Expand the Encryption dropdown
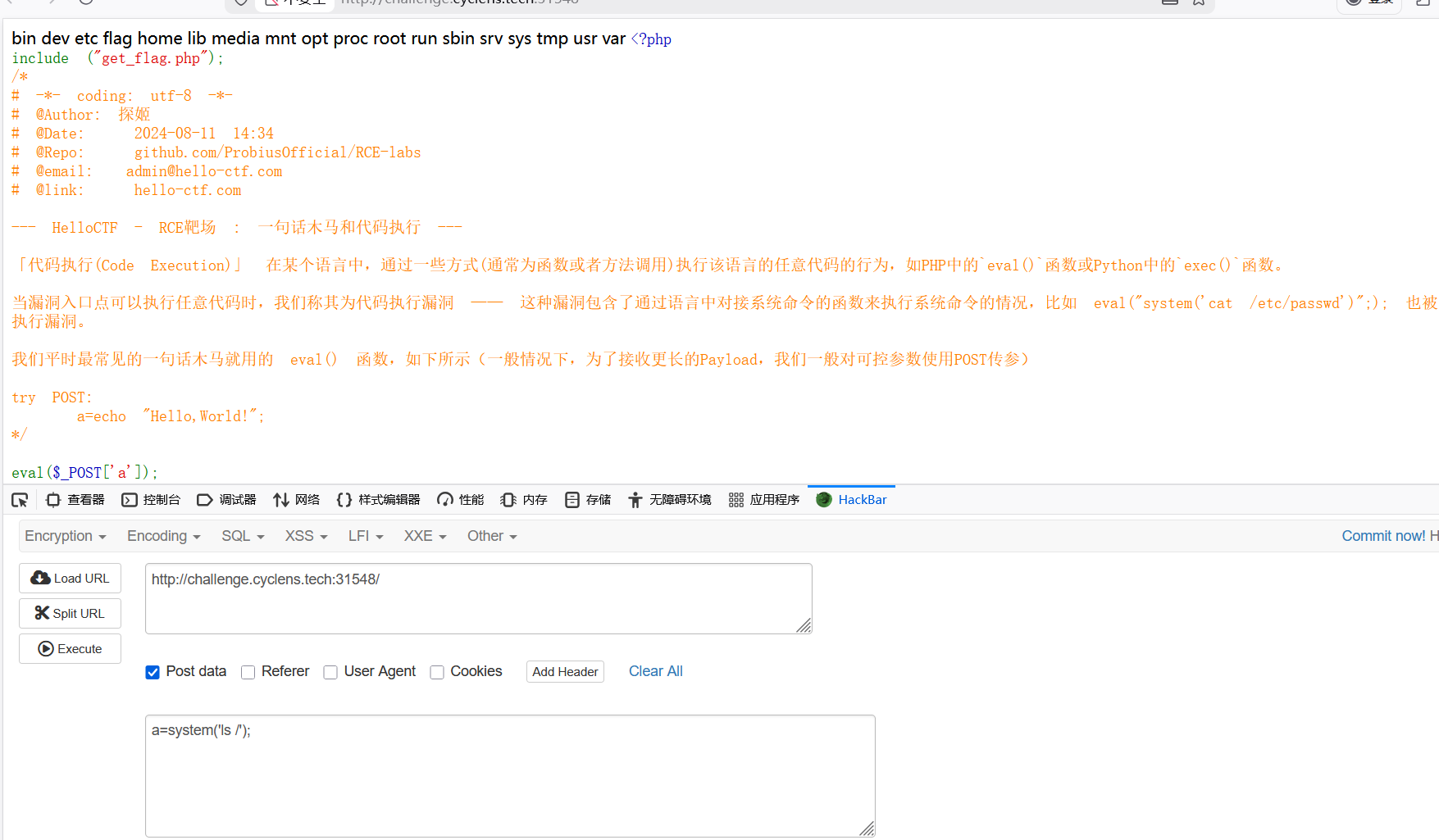 point(66,536)
